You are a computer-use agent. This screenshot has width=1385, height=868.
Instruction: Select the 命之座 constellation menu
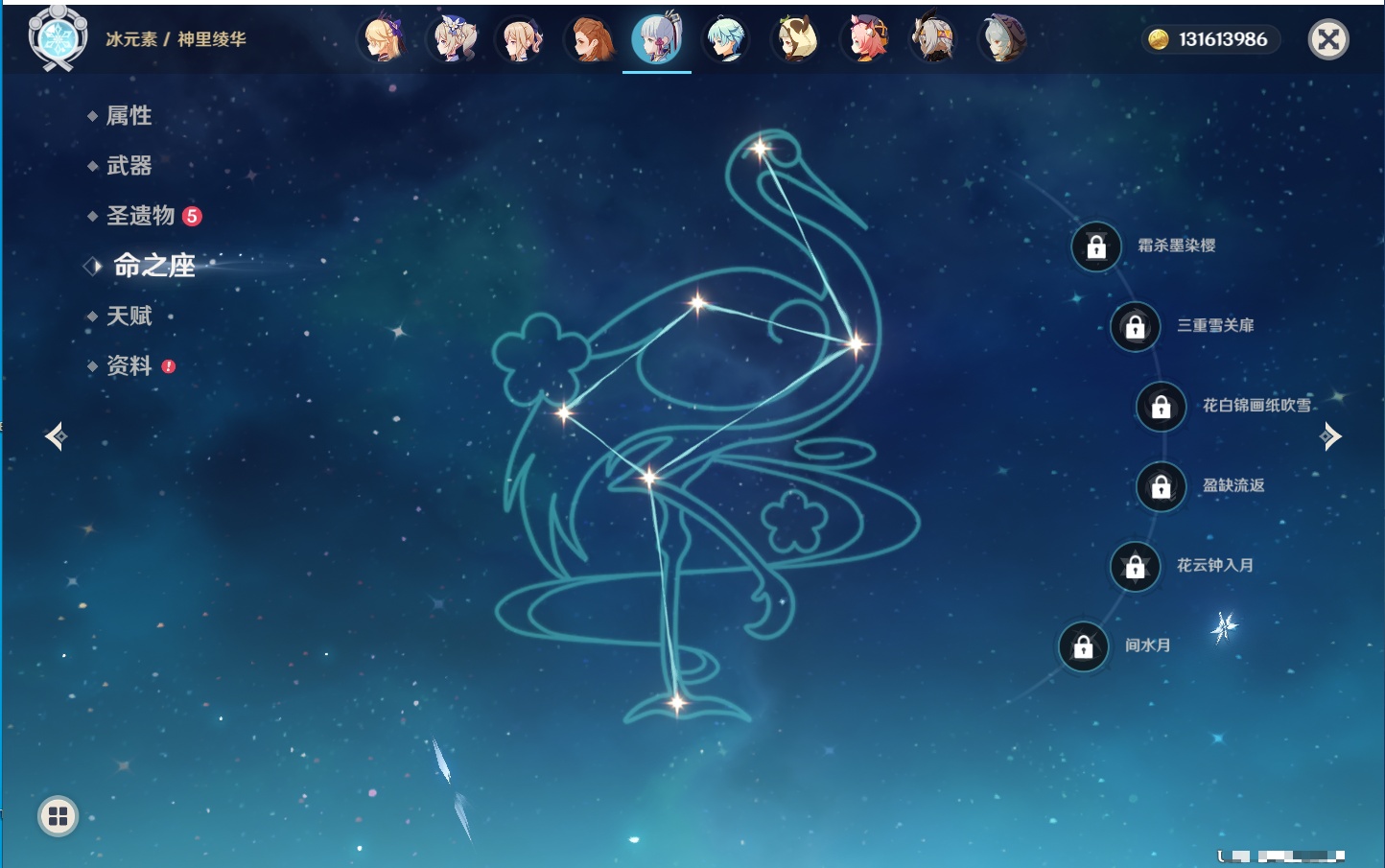pyautogui.click(x=153, y=266)
